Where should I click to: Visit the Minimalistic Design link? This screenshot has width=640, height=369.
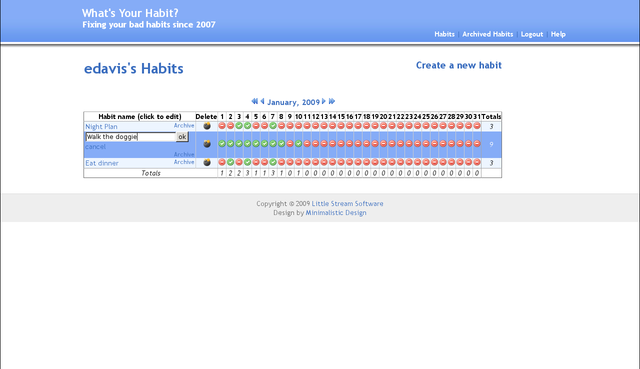[336, 213]
